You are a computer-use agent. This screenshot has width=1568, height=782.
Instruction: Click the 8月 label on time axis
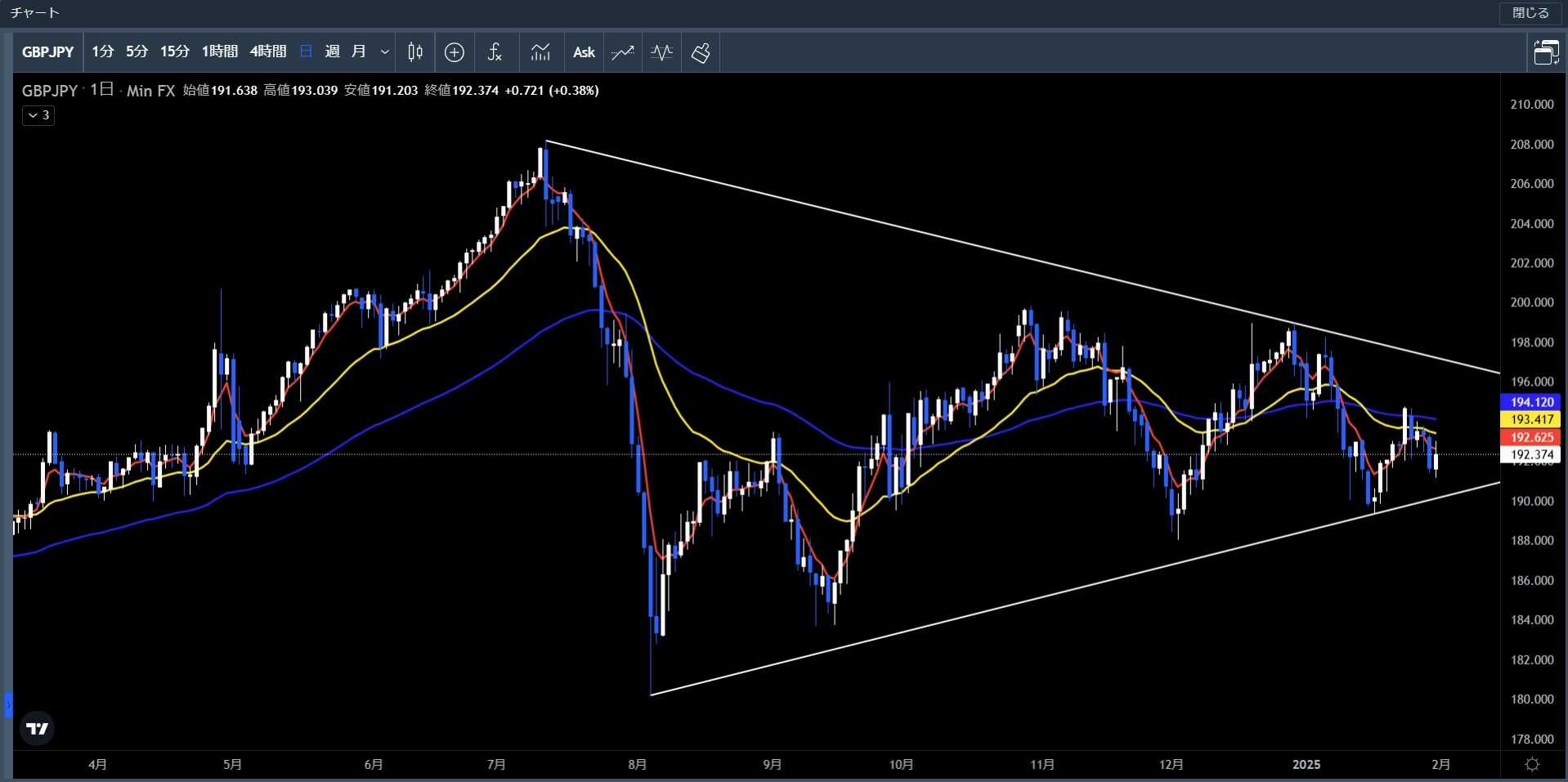pyautogui.click(x=638, y=765)
